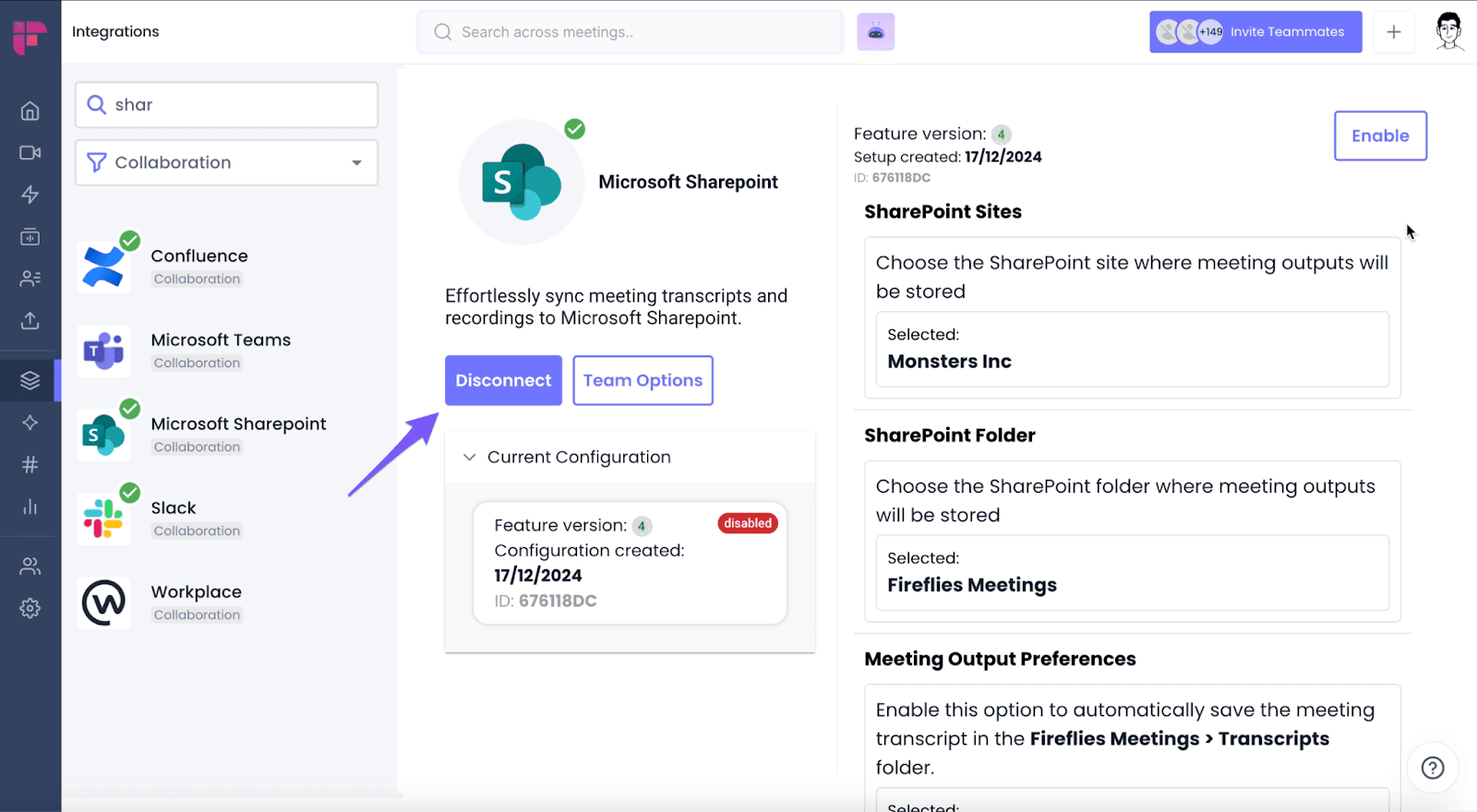Select Microsoft Sharepoint in the list
The height and width of the screenshot is (812, 1477).
(238, 424)
